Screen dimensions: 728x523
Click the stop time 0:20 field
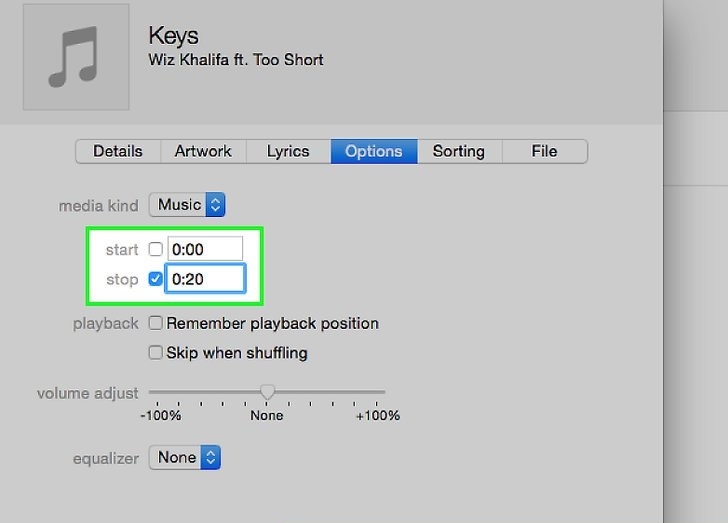[205, 279]
